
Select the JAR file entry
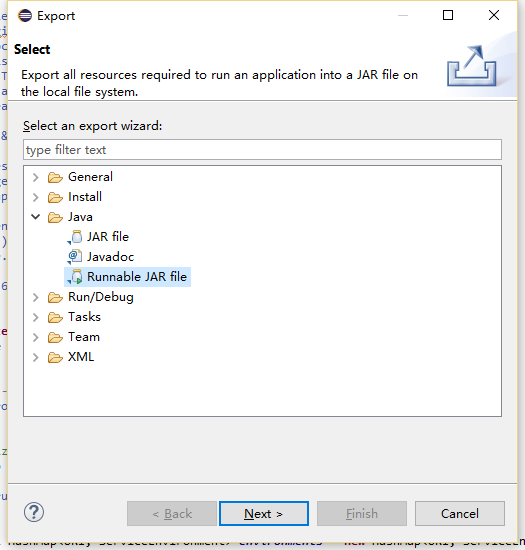click(108, 237)
